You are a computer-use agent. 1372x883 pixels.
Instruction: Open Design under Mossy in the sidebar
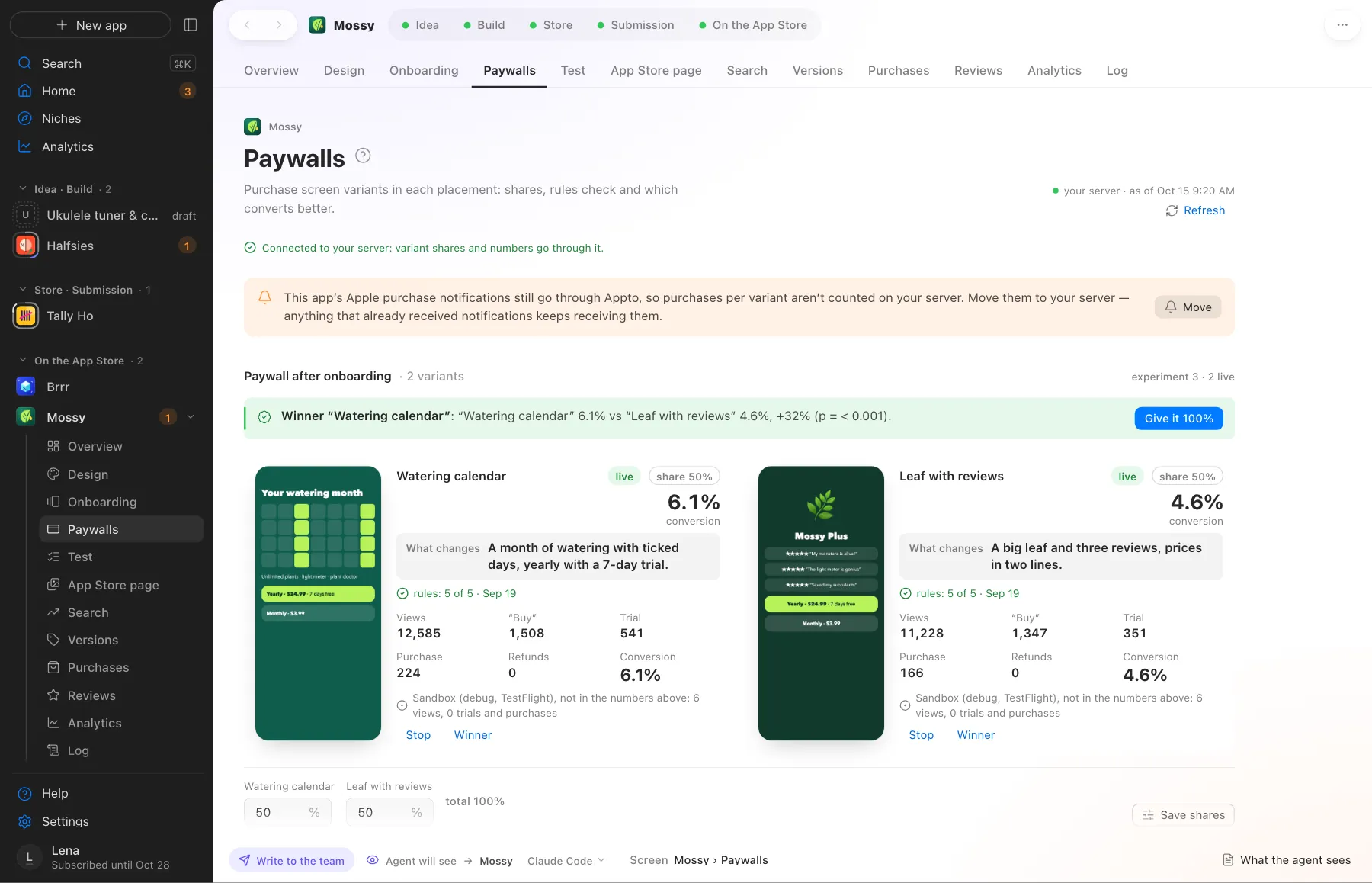(x=121, y=474)
